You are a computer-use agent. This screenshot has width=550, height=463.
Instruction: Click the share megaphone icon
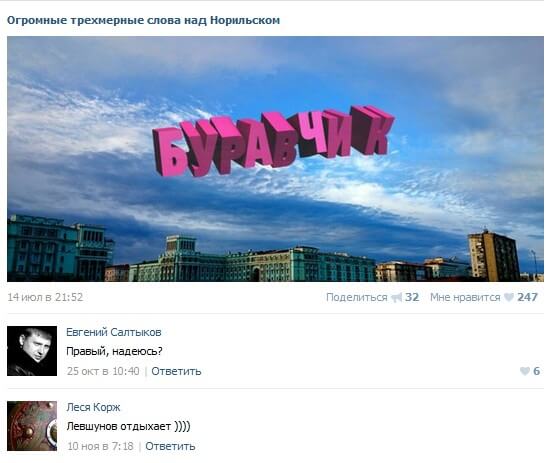coord(396,298)
